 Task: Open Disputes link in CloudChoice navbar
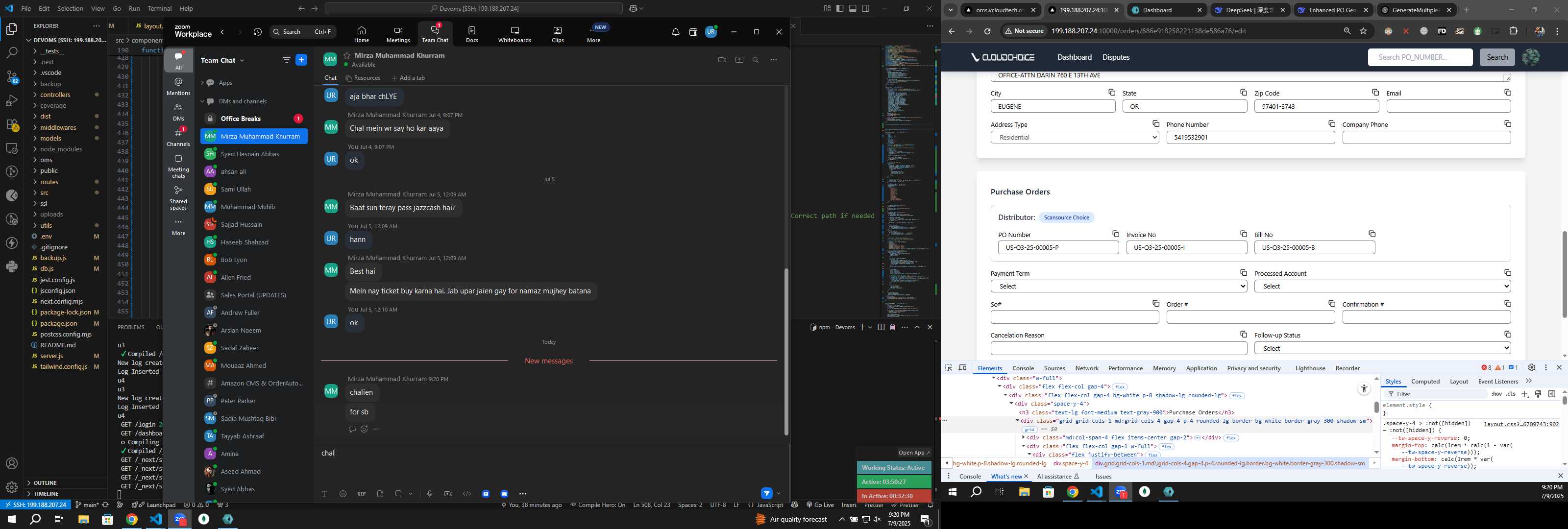(1116, 57)
